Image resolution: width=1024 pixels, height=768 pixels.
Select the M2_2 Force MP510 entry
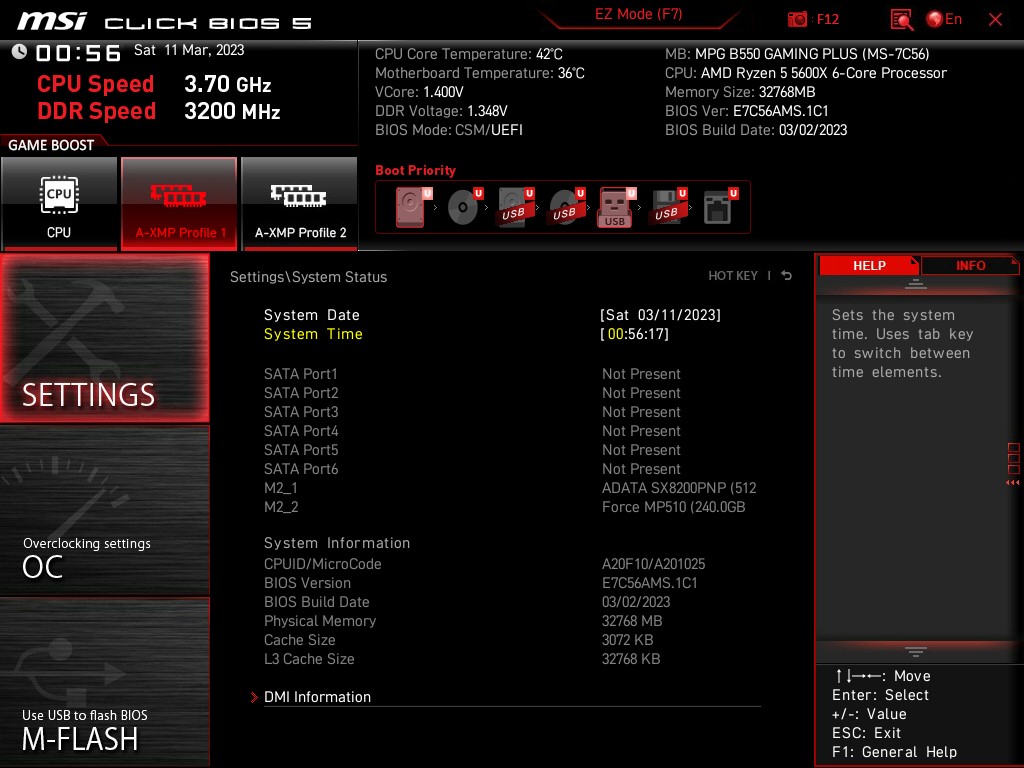click(x=504, y=507)
